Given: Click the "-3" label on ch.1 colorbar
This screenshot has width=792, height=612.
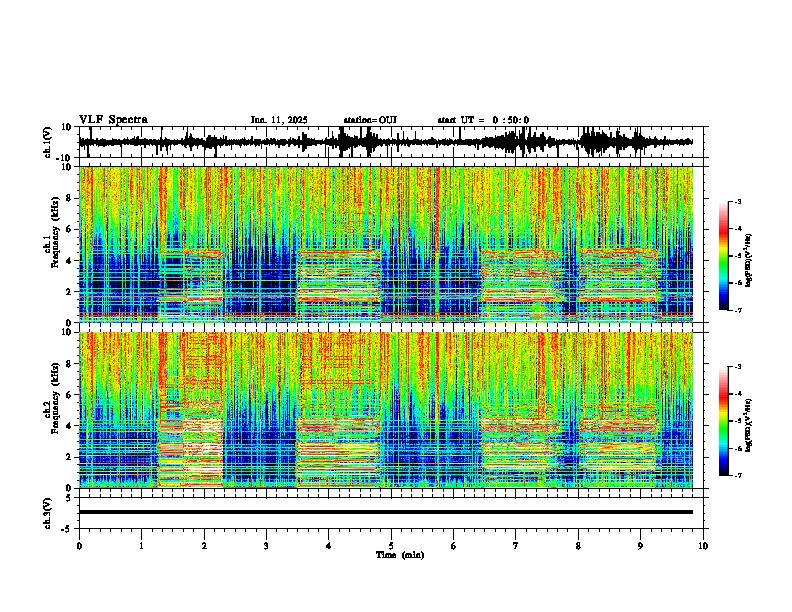Looking at the screenshot, I should pos(738,201).
